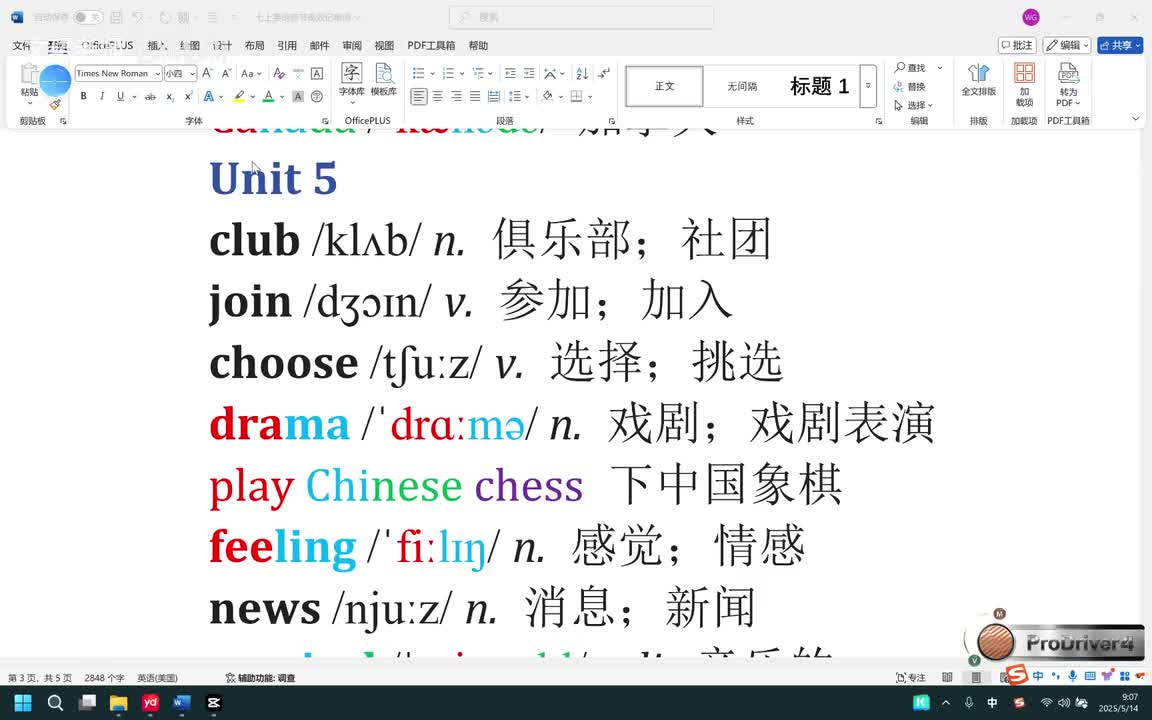Click the Share (共享) button

coord(1120,46)
